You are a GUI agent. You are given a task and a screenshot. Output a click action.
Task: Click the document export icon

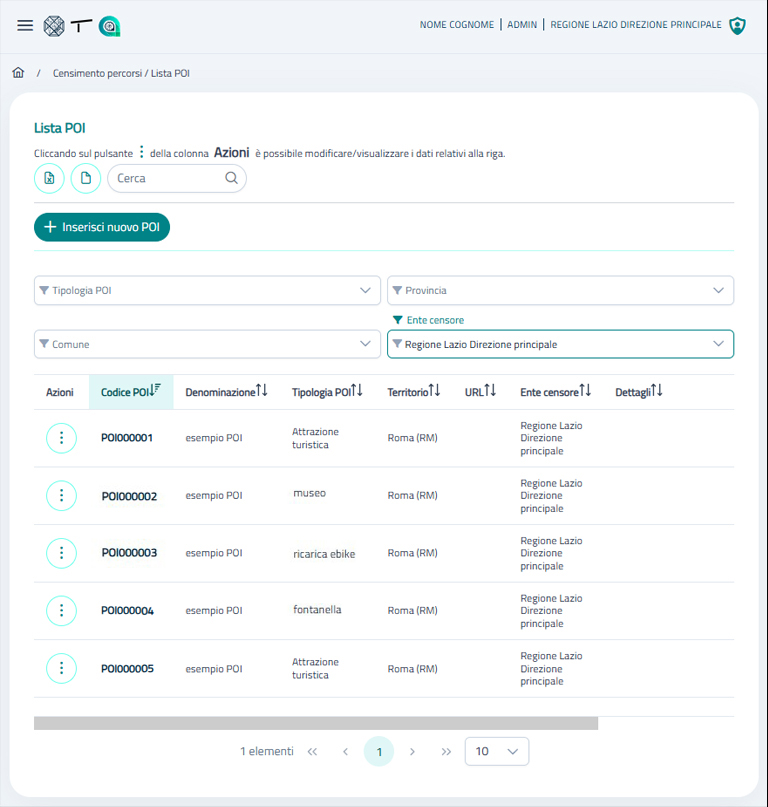pyautogui.click(x=85, y=178)
